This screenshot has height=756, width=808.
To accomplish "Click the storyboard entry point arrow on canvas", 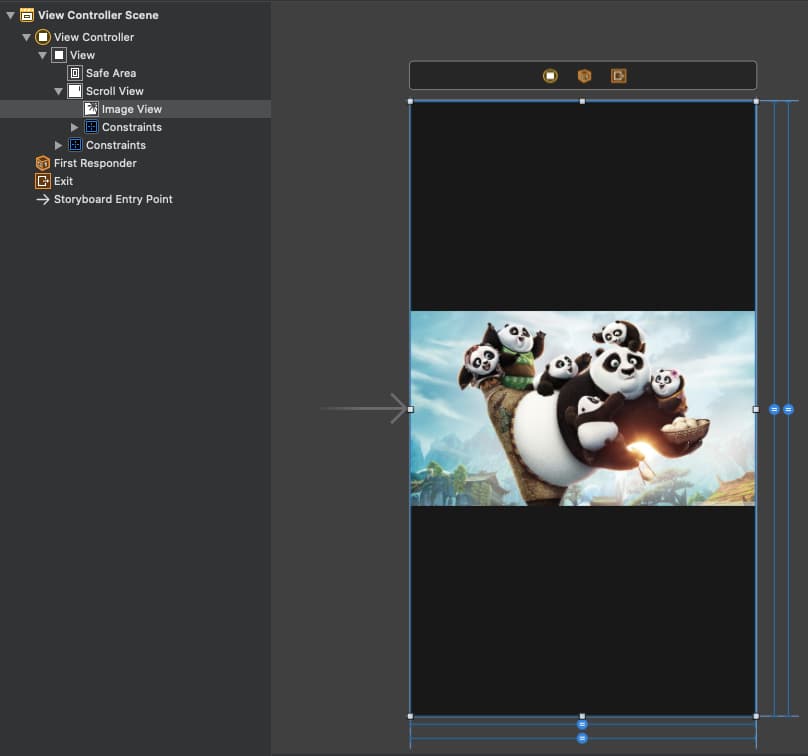I will tap(364, 409).
